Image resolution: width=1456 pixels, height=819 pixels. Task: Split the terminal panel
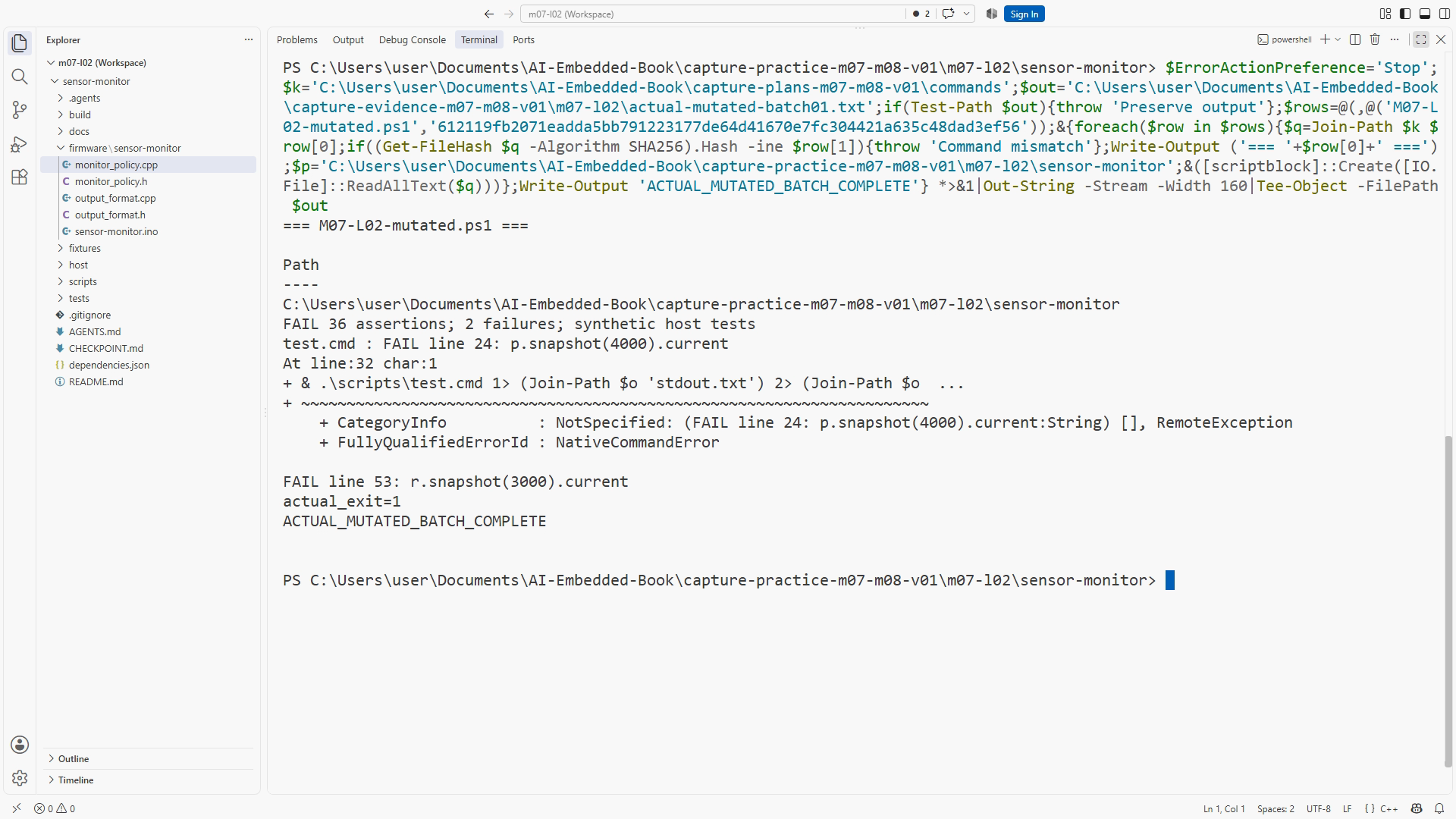coord(1355,39)
